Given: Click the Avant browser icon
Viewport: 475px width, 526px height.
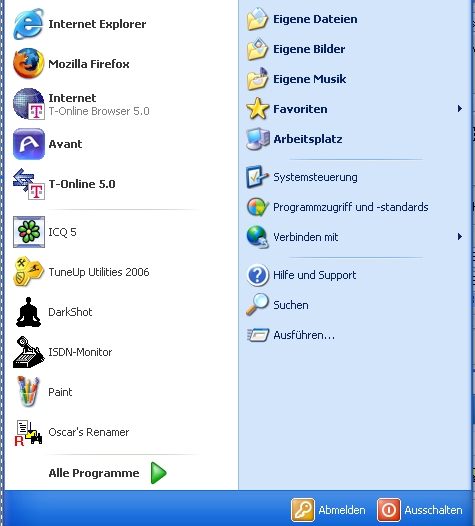Looking at the screenshot, I should click(29, 144).
